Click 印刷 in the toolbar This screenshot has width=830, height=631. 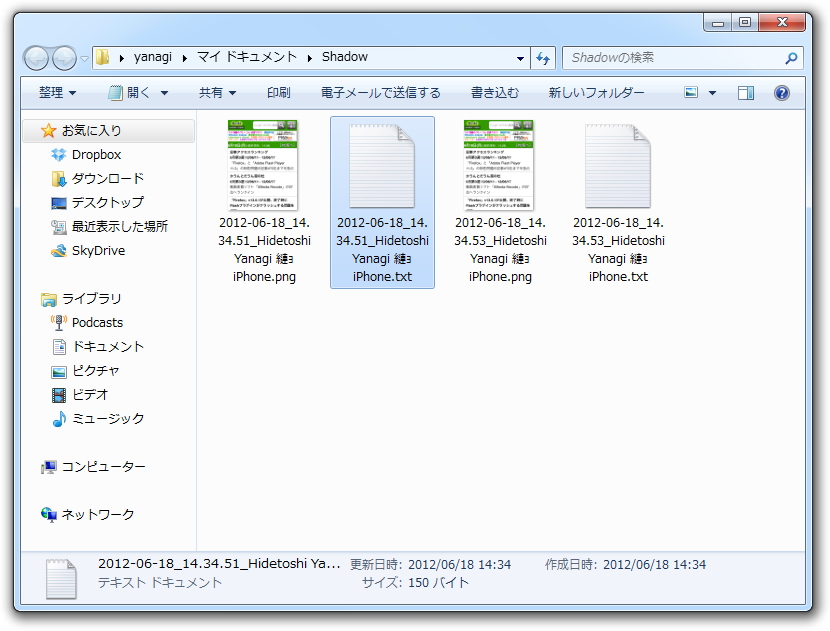278,92
